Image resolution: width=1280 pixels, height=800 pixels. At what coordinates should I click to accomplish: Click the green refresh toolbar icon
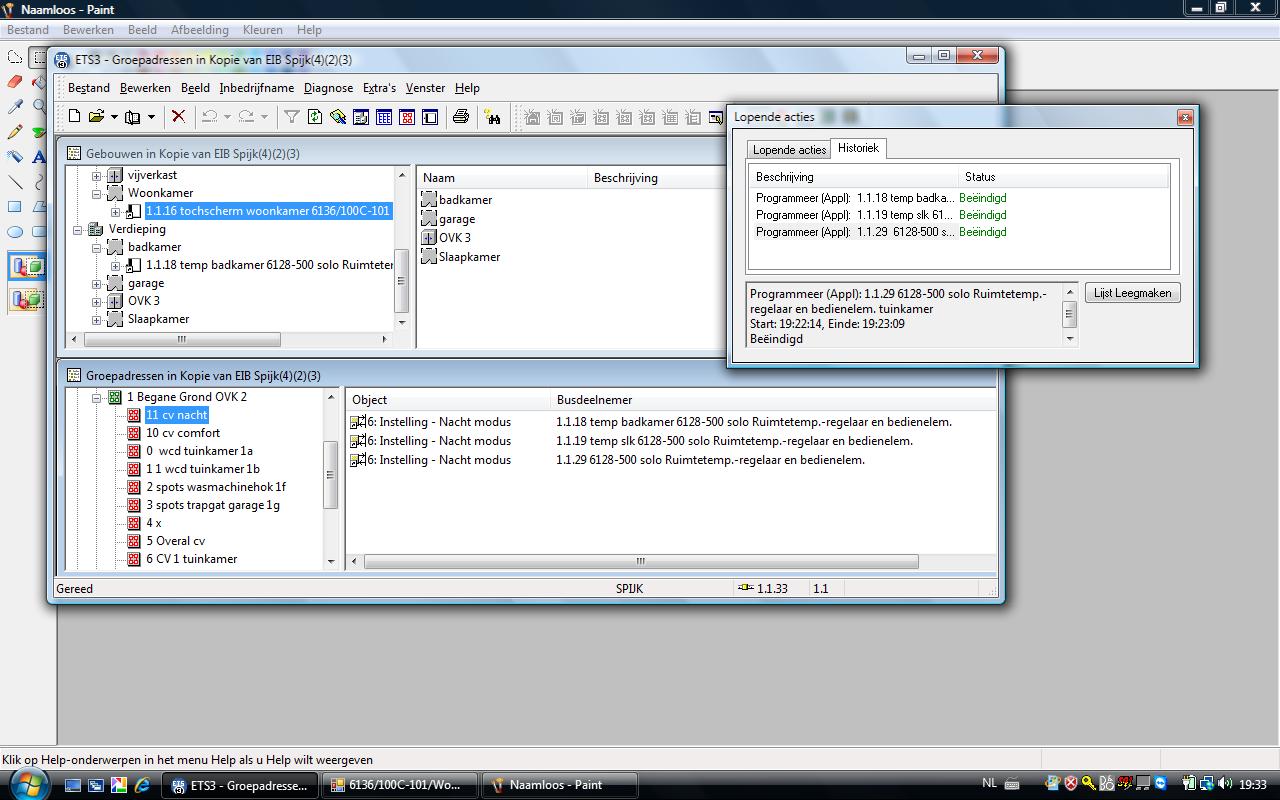(315, 117)
